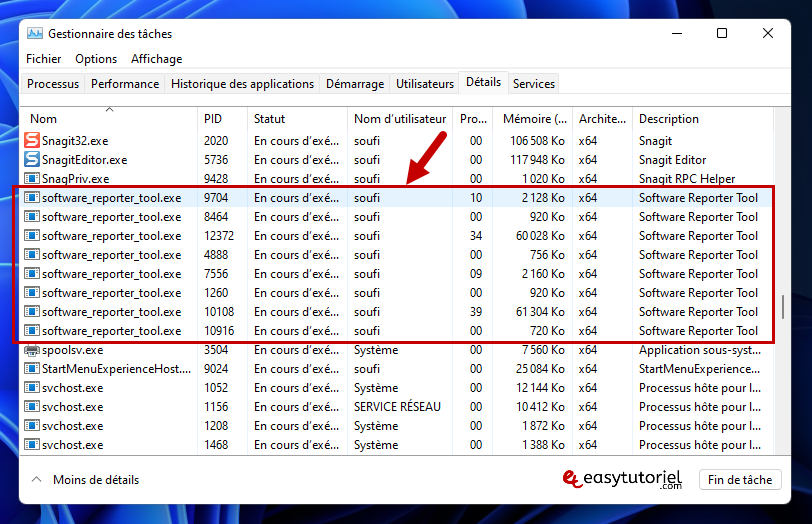Click icon of software_reporter_tool PID 12372

pos(32,236)
